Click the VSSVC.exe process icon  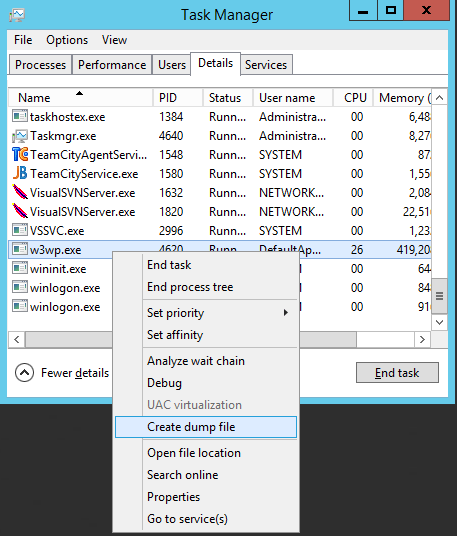coord(20,230)
